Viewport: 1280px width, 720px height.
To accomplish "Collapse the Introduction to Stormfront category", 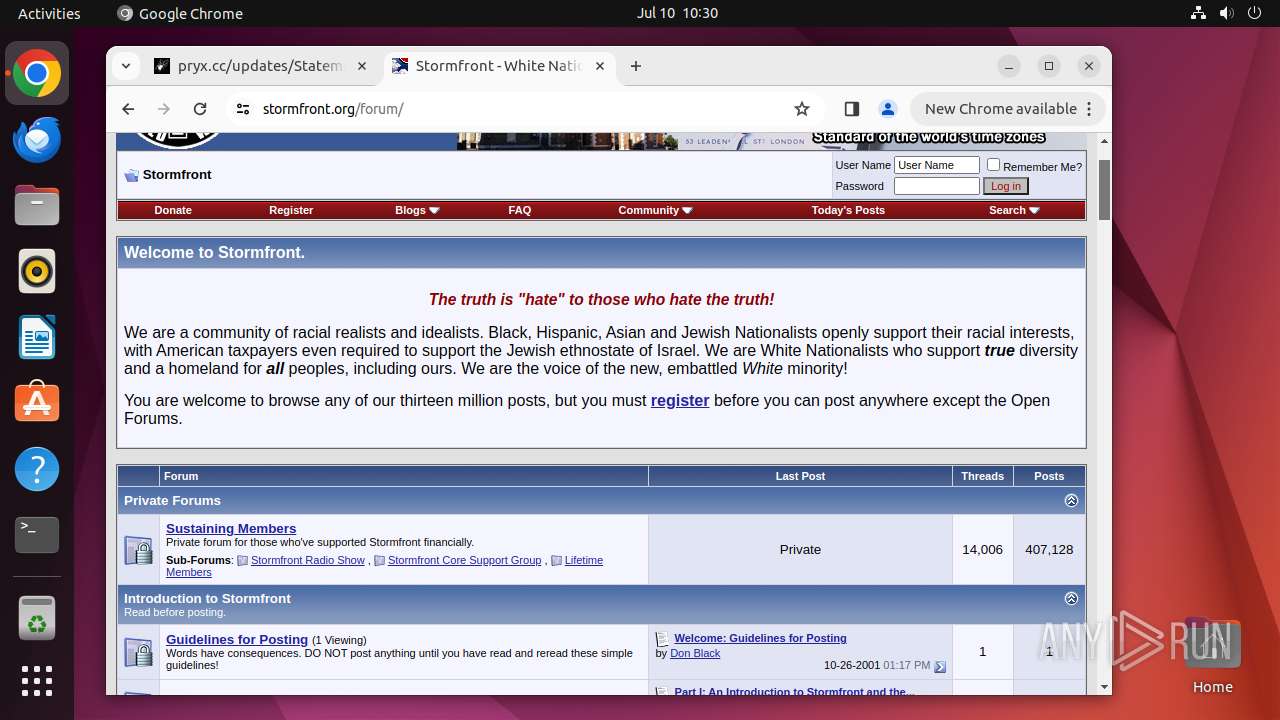I will point(1071,599).
